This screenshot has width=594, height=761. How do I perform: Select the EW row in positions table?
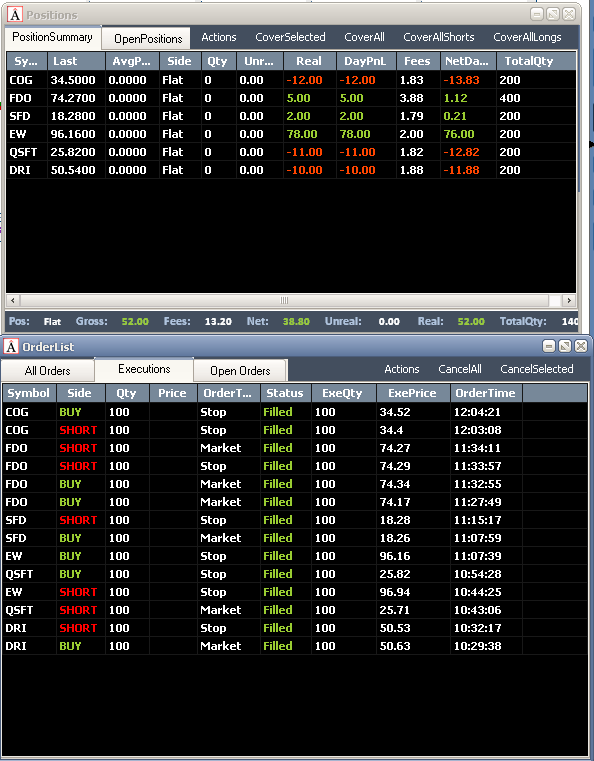[291, 134]
